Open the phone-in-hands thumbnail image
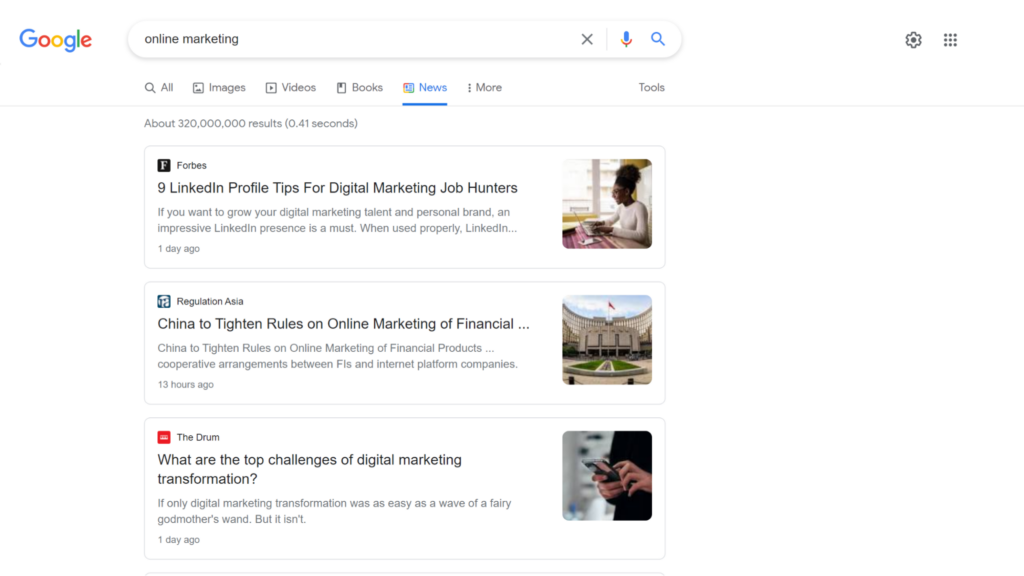The height and width of the screenshot is (576, 1024). (607, 475)
